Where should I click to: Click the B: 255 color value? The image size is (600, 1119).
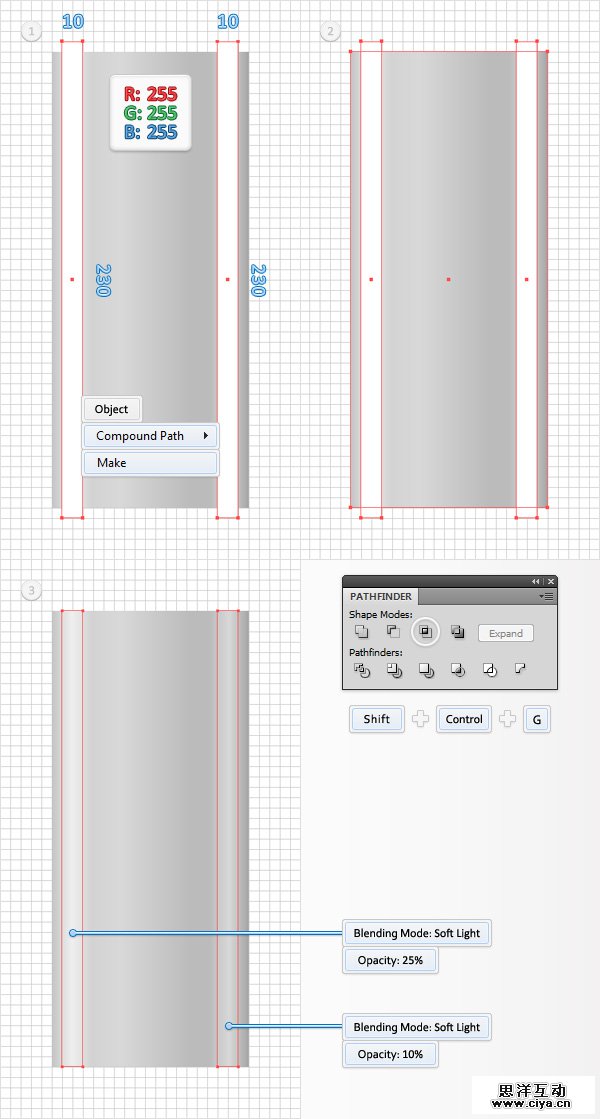(x=151, y=132)
